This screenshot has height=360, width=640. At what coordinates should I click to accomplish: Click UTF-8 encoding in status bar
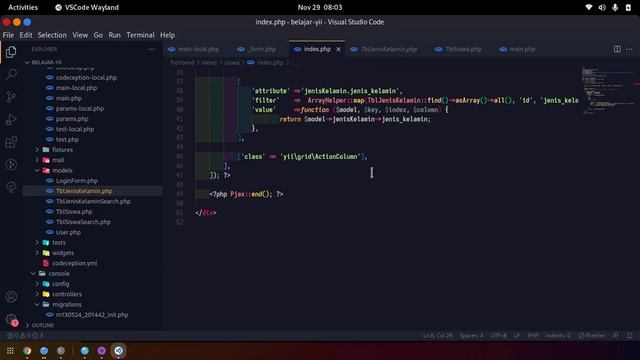coord(498,336)
